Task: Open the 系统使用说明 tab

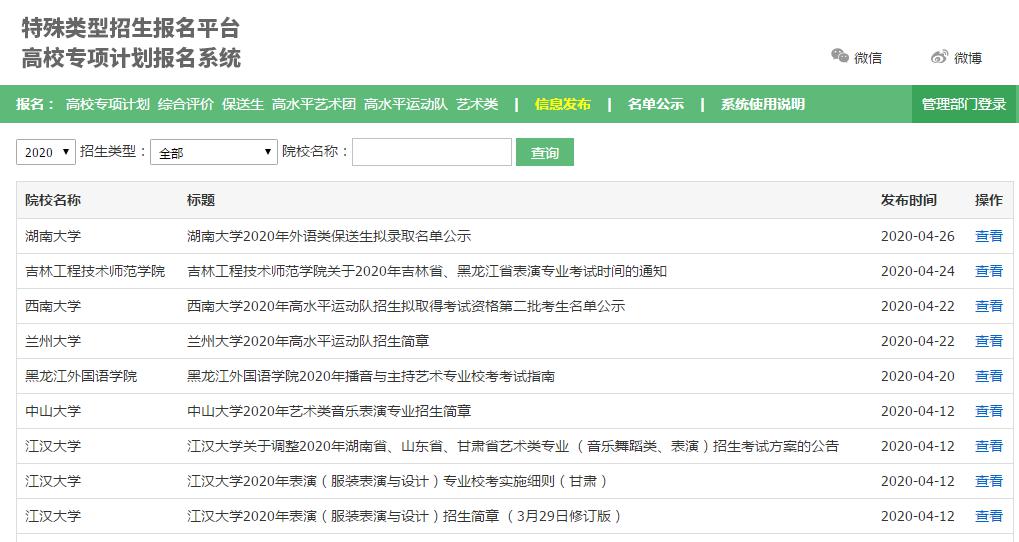Action: [762, 104]
